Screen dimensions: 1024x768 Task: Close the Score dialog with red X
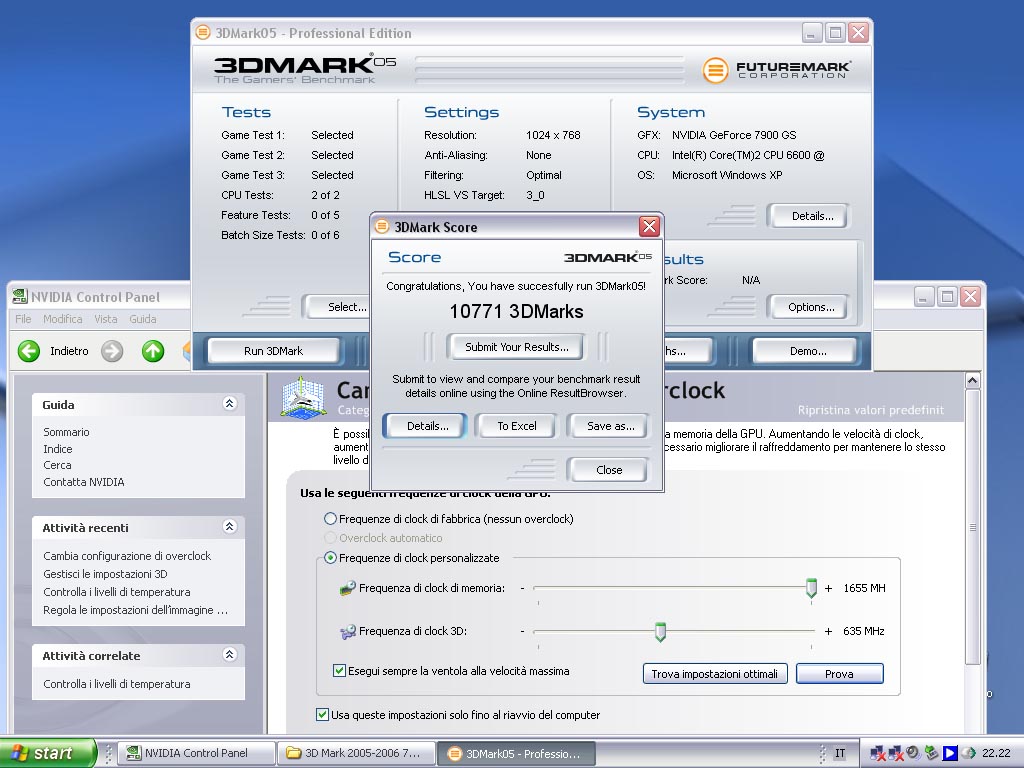649,227
